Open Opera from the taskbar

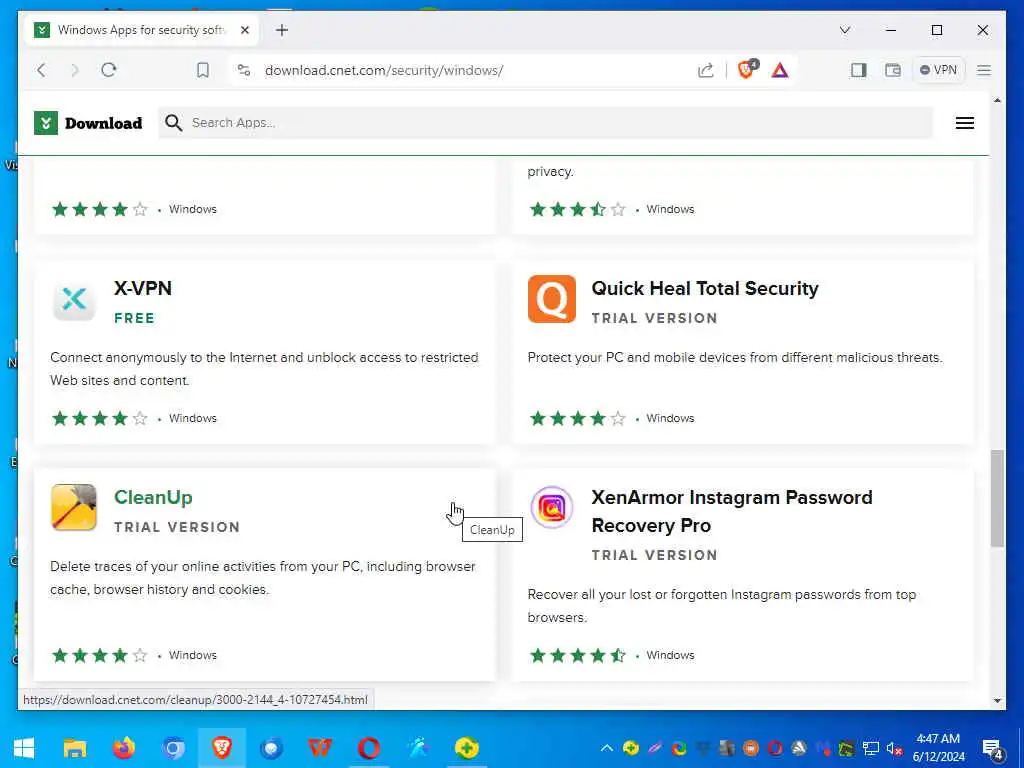tap(368, 748)
